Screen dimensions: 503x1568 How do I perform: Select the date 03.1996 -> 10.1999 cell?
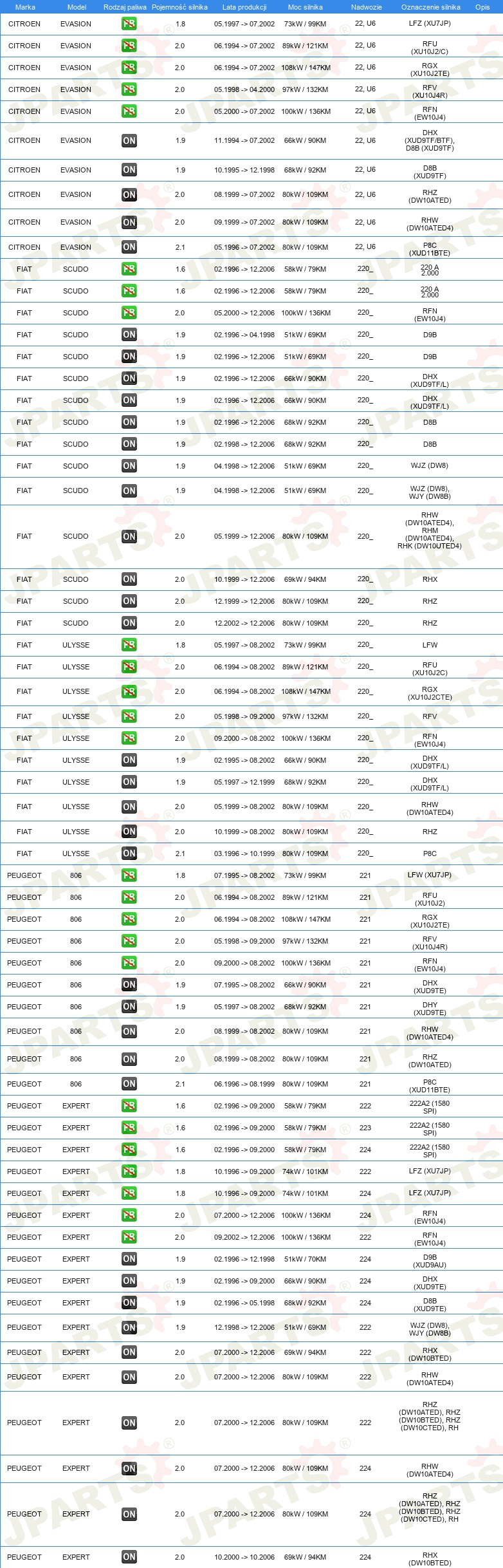click(x=244, y=854)
